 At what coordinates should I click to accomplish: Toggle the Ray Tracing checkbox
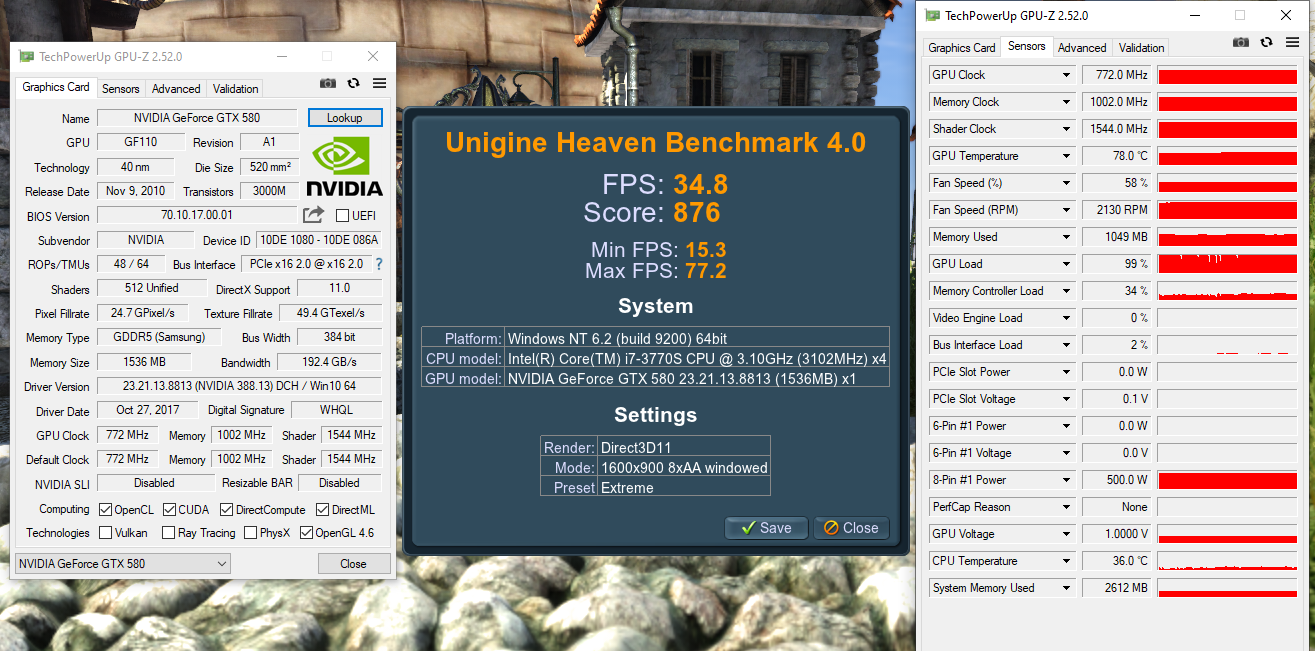point(168,533)
